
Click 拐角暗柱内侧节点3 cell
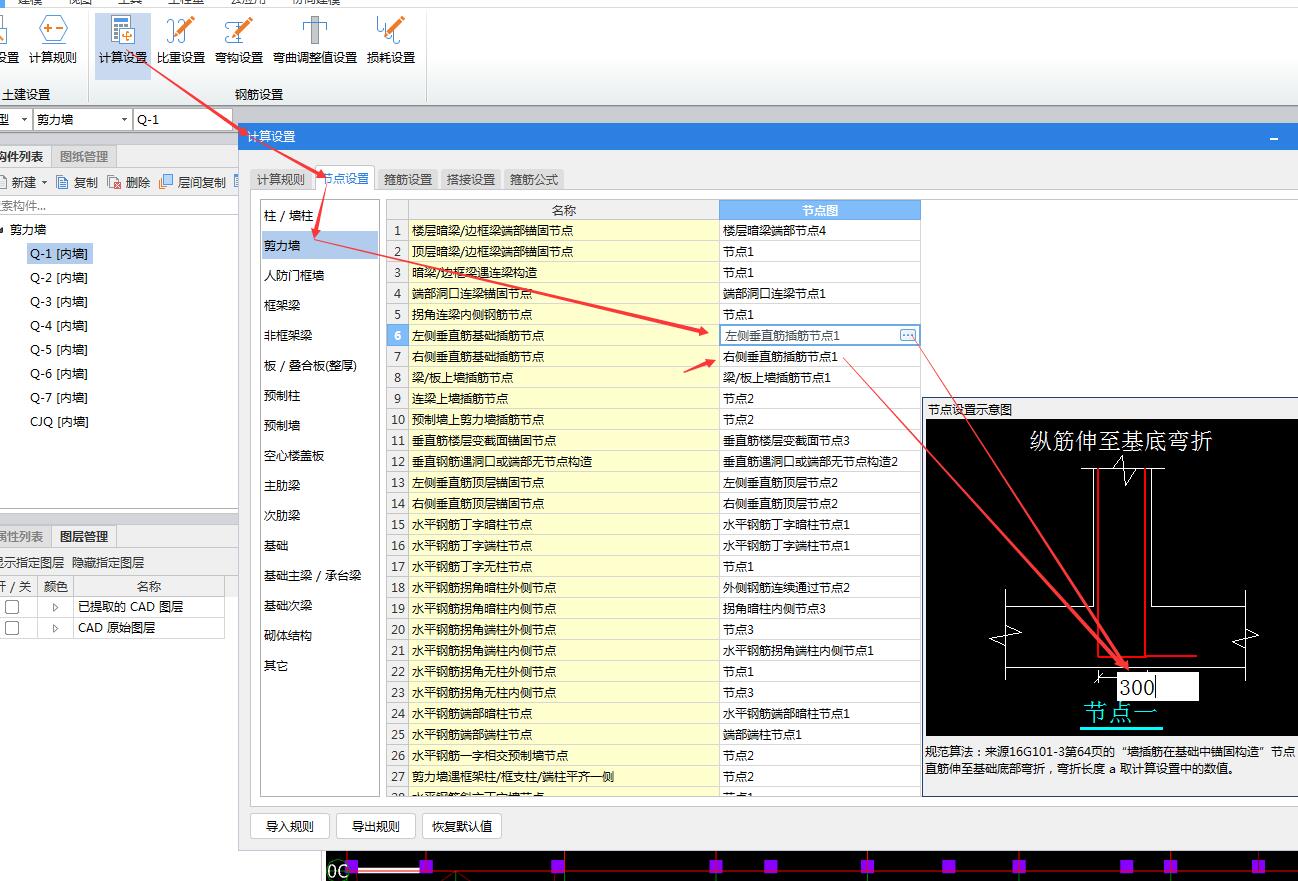(820, 609)
